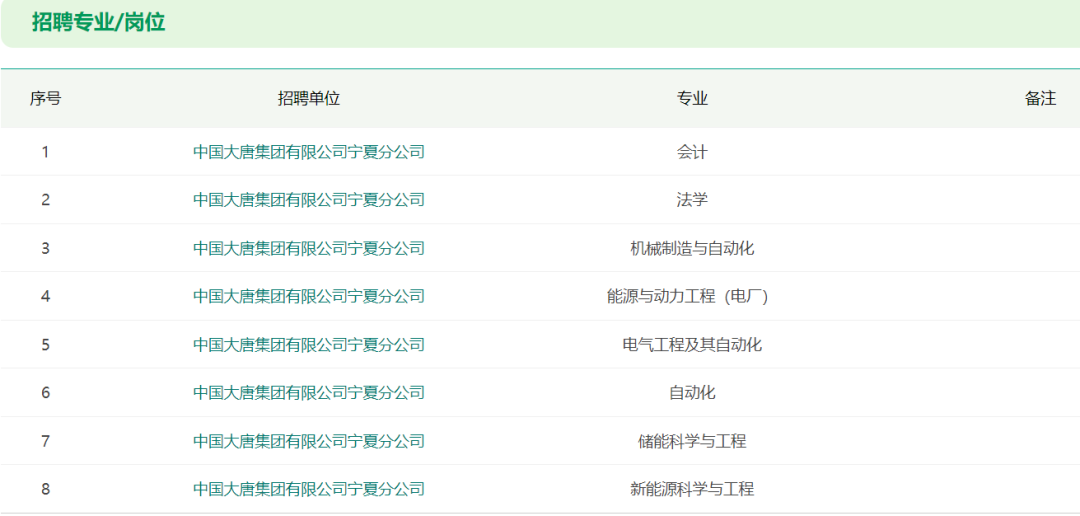Screen dimensions: 1080x516
Task: Open company link in row 3
Action: point(309,248)
